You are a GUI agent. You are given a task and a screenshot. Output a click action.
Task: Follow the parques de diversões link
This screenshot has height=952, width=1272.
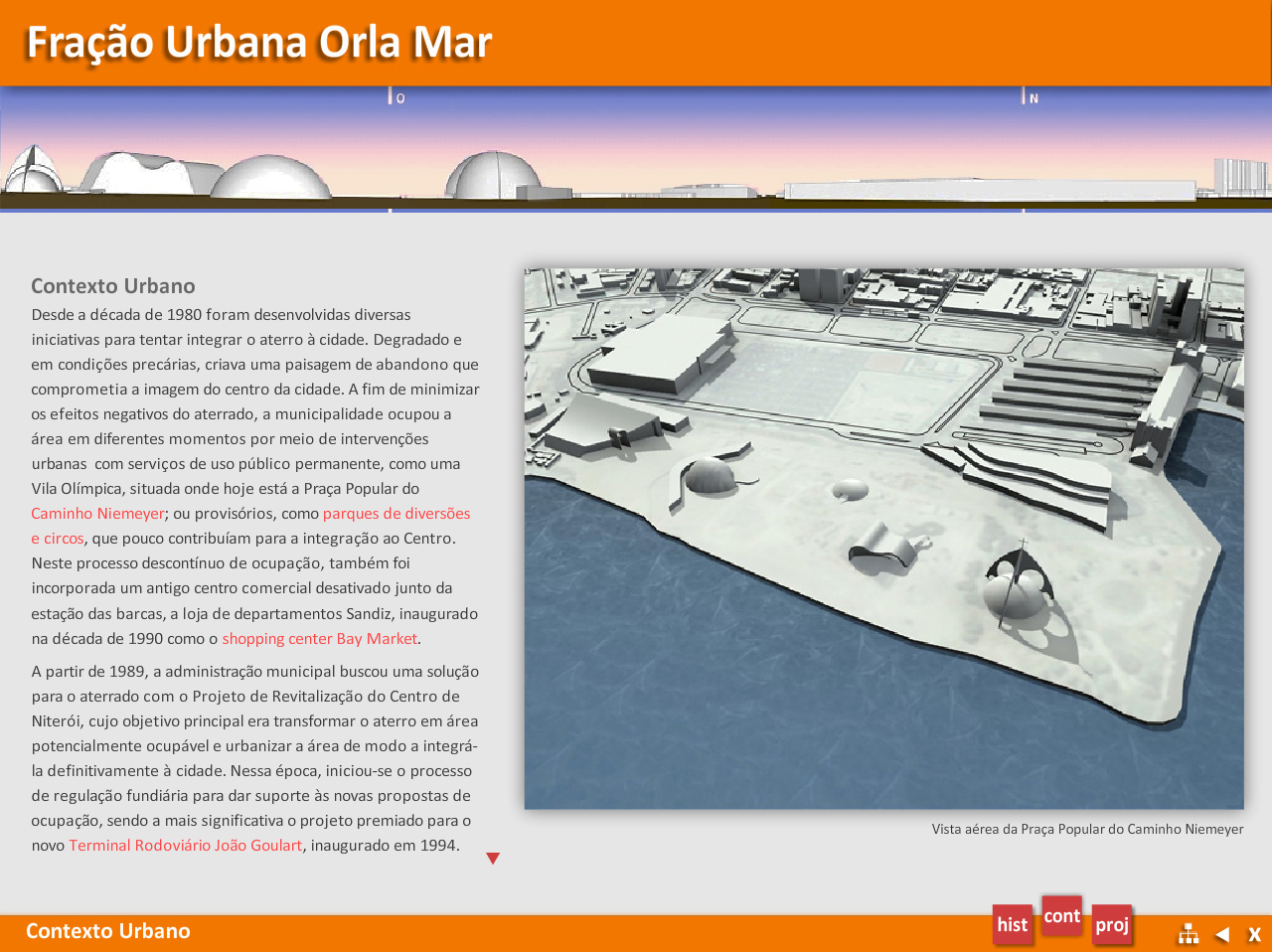[x=397, y=514]
